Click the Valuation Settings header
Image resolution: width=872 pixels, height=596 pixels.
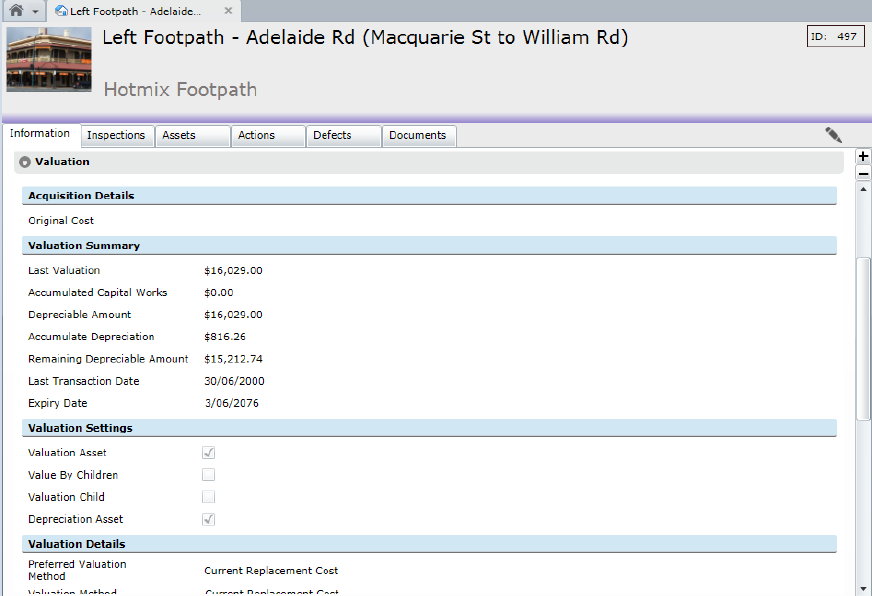point(429,428)
